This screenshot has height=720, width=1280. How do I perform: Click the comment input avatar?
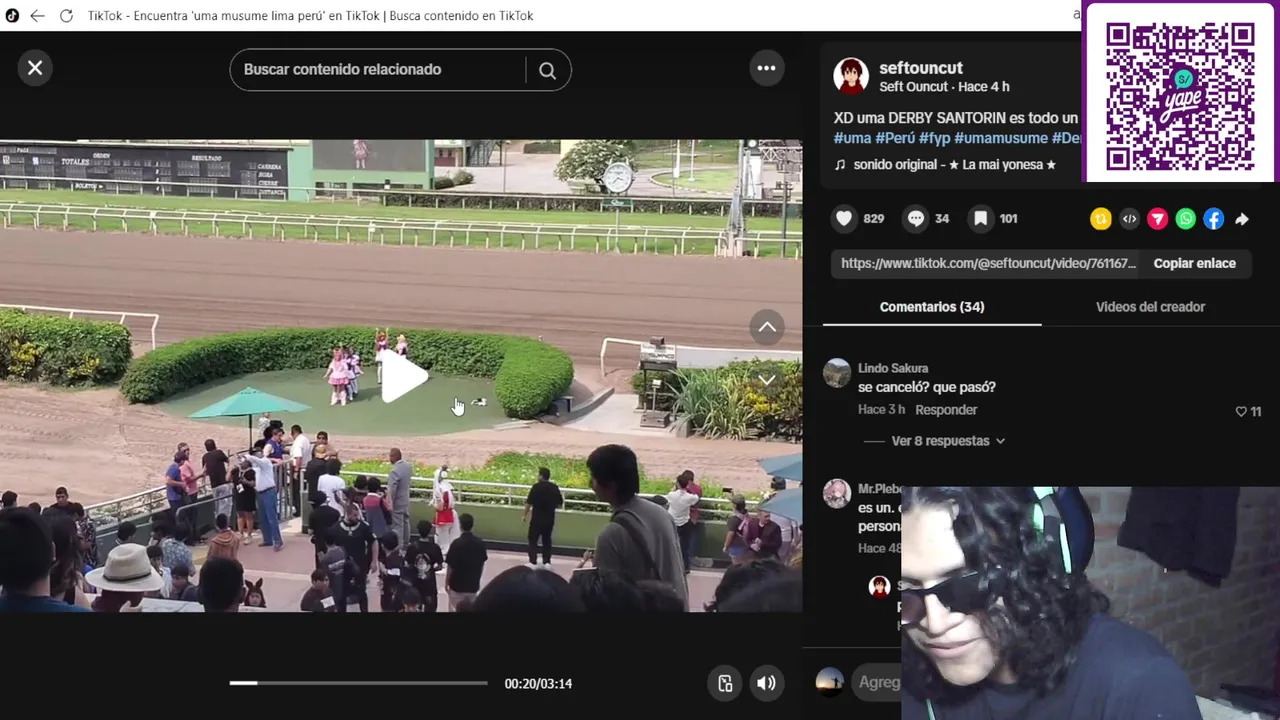click(x=829, y=682)
